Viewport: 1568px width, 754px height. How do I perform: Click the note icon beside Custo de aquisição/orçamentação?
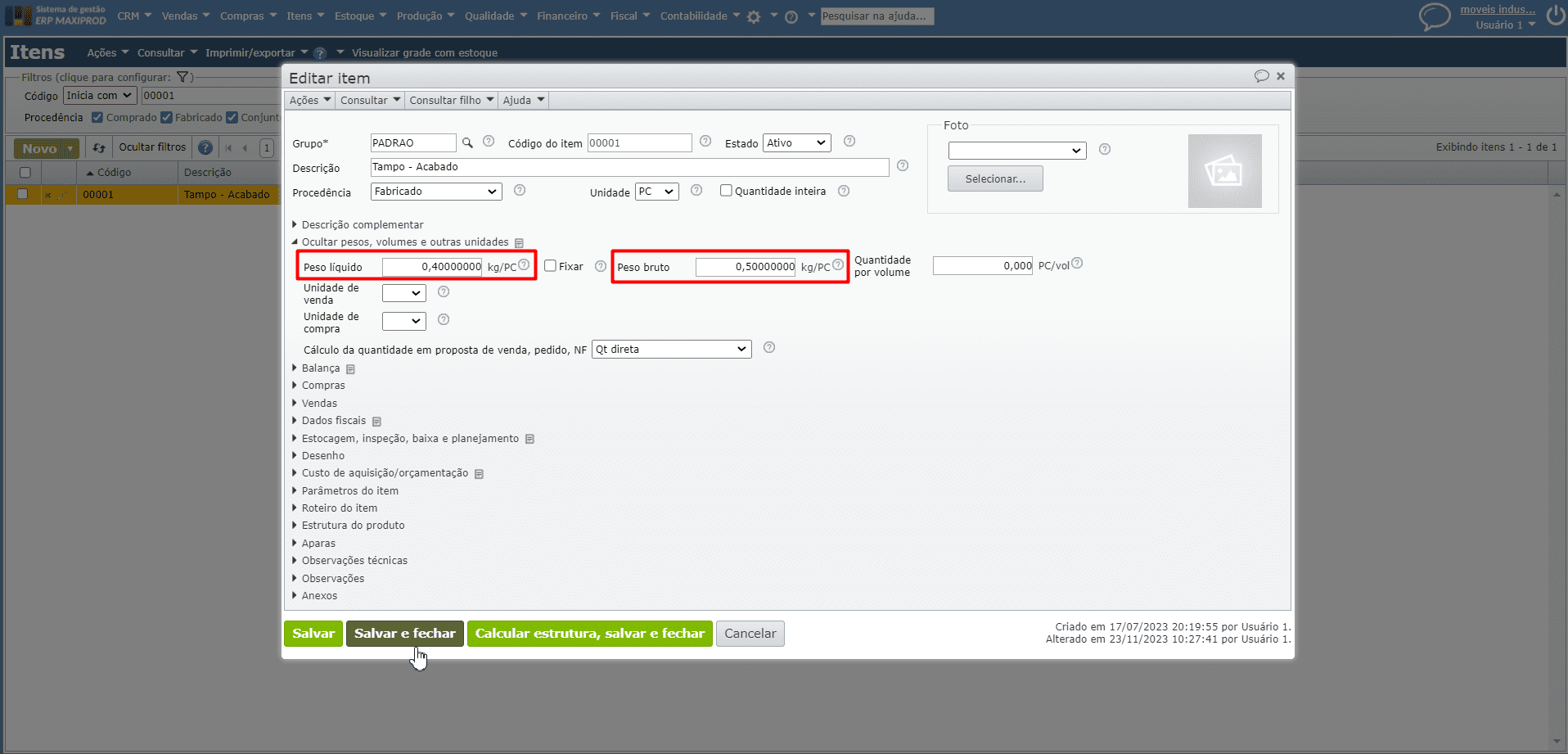coord(479,474)
